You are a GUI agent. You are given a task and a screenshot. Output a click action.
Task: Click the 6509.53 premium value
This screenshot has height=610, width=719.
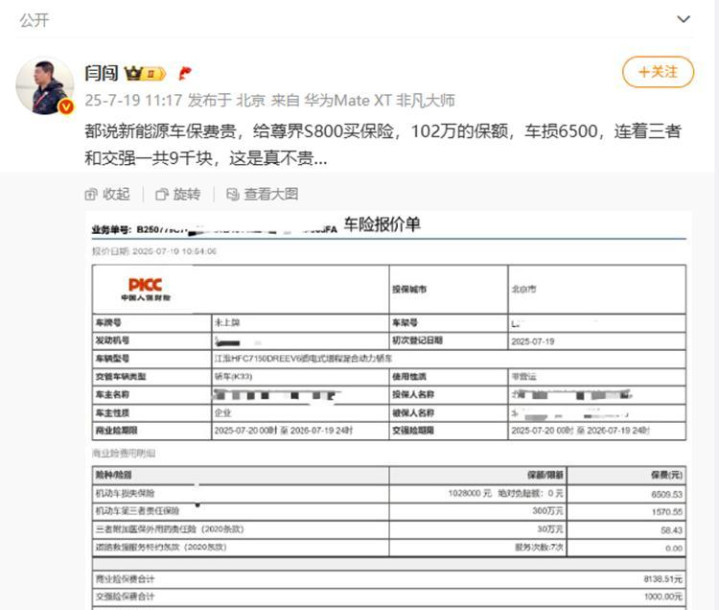(x=667, y=494)
